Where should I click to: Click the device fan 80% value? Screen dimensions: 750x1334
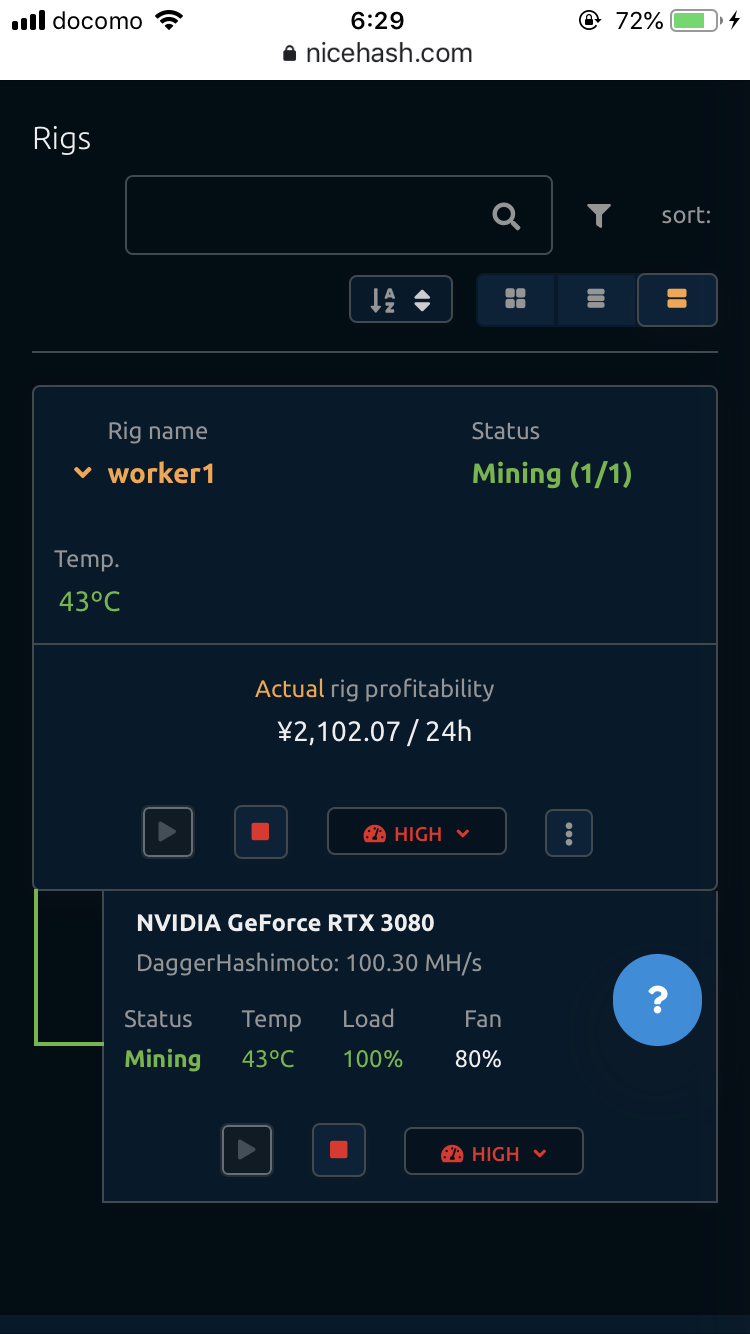coord(478,1059)
